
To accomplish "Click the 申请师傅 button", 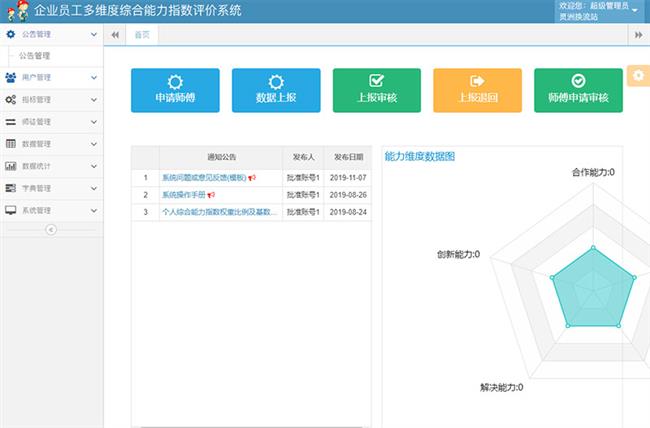I will (175, 90).
